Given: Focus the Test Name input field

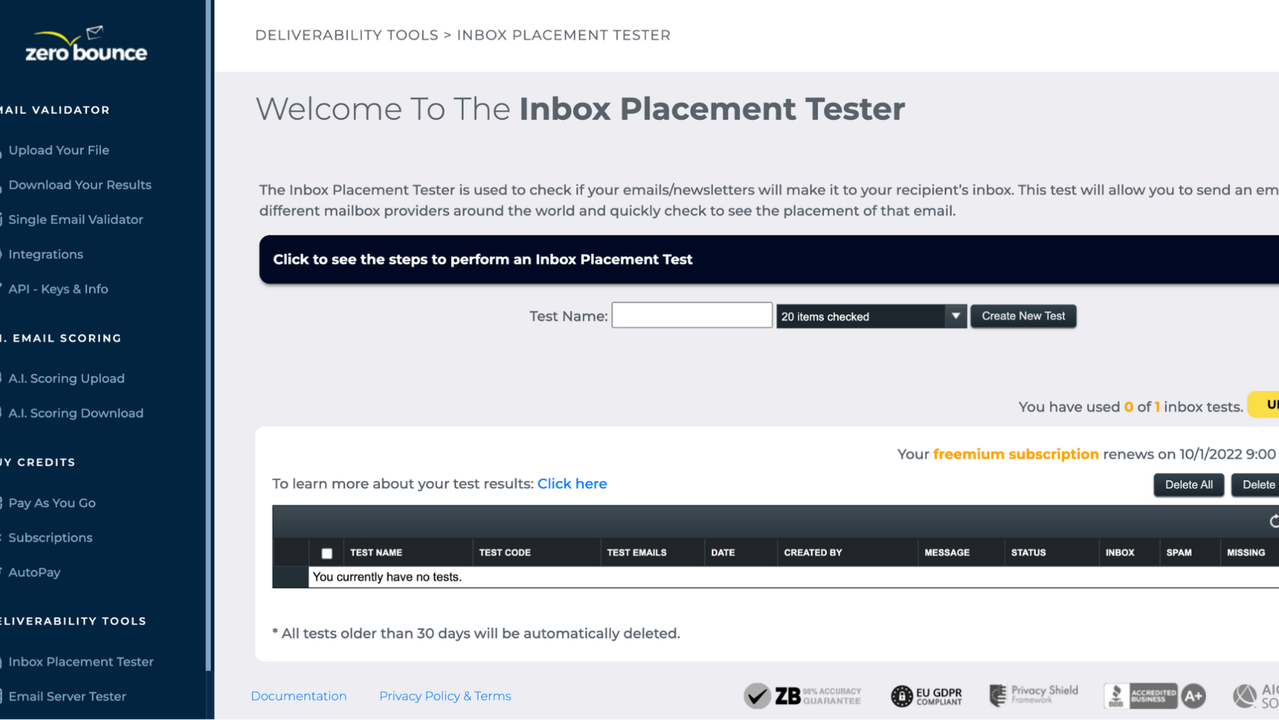Looking at the screenshot, I should pos(692,316).
